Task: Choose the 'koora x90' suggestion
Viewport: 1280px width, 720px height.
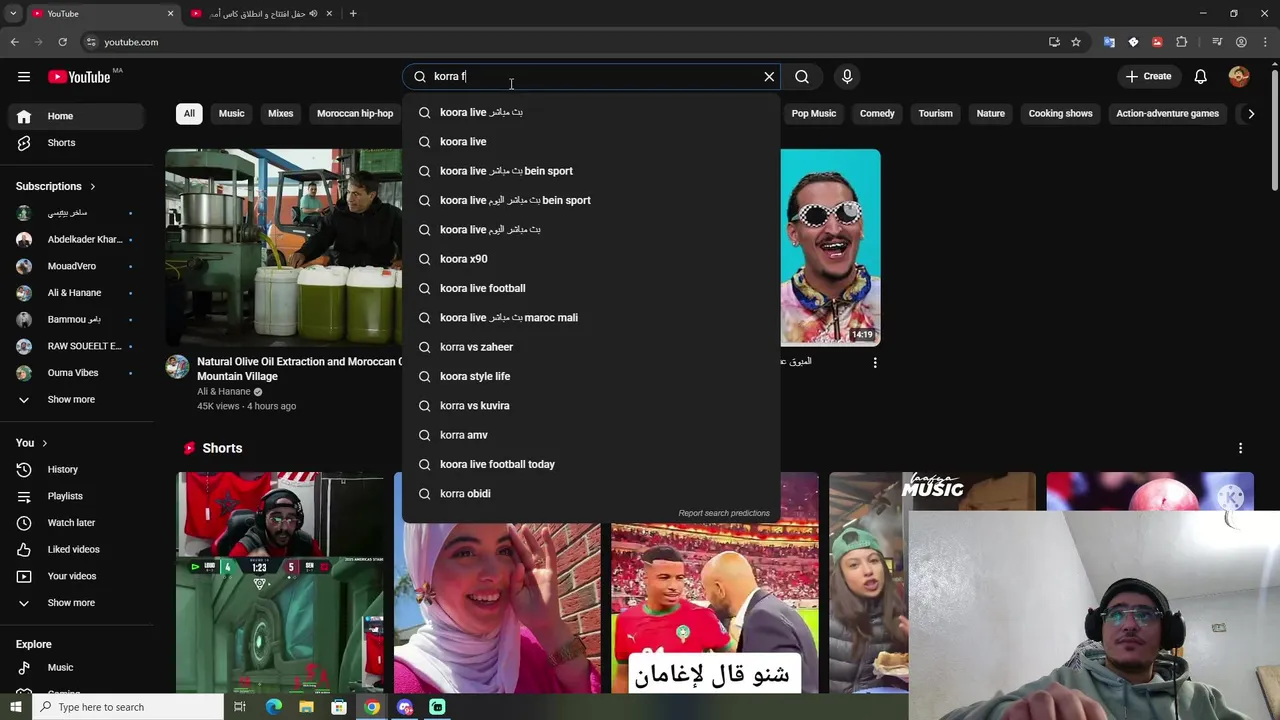Action: tap(591, 259)
